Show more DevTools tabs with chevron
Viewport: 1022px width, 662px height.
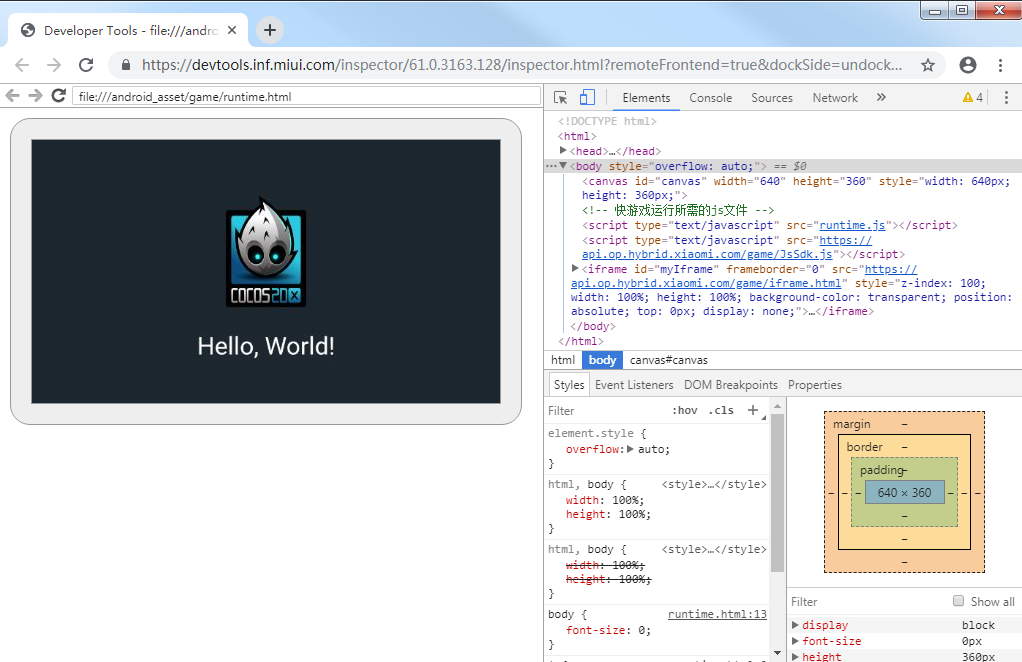click(881, 98)
